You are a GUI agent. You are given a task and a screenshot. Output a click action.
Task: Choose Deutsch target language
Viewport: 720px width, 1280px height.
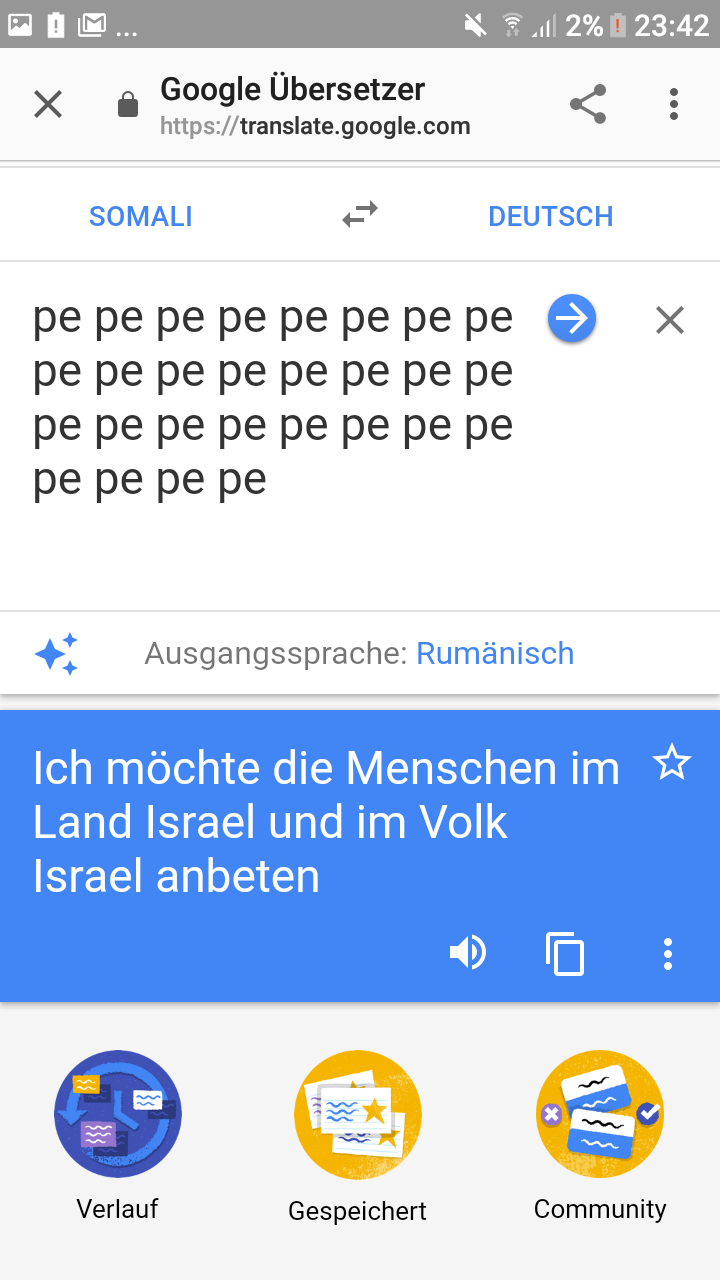click(550, 216)
